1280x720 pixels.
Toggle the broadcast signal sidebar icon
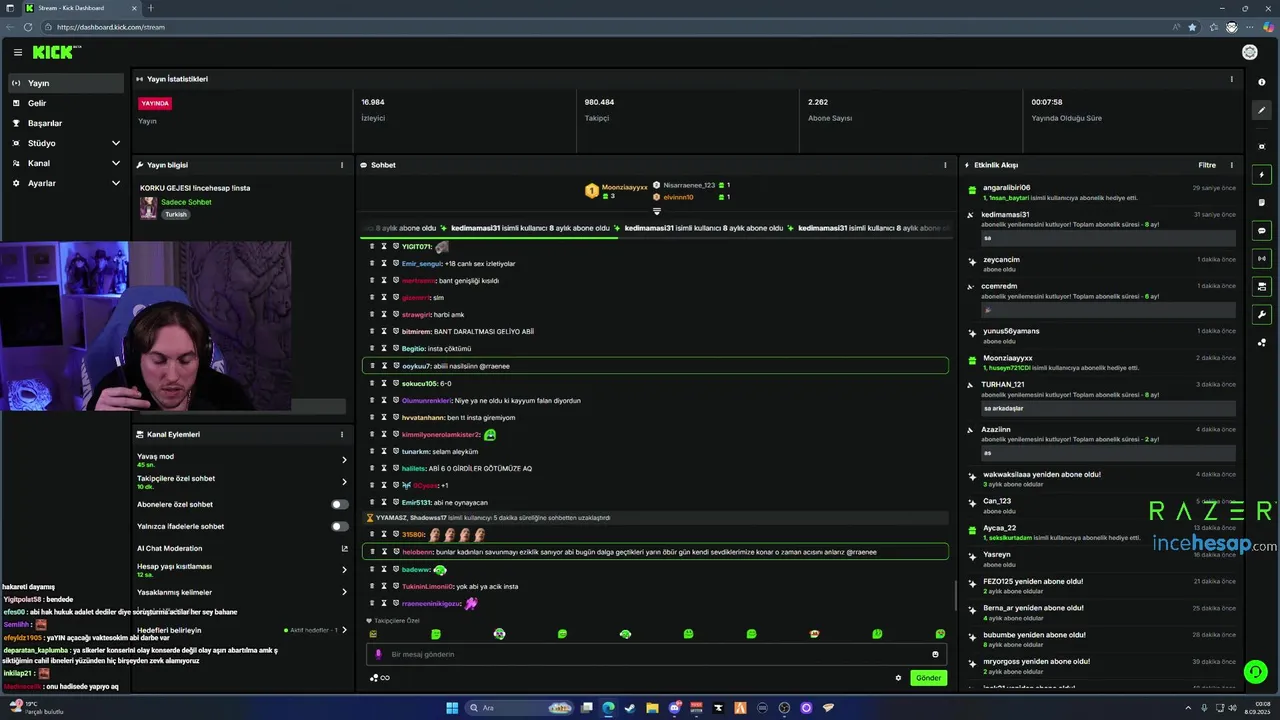[x=1262, y=258]
